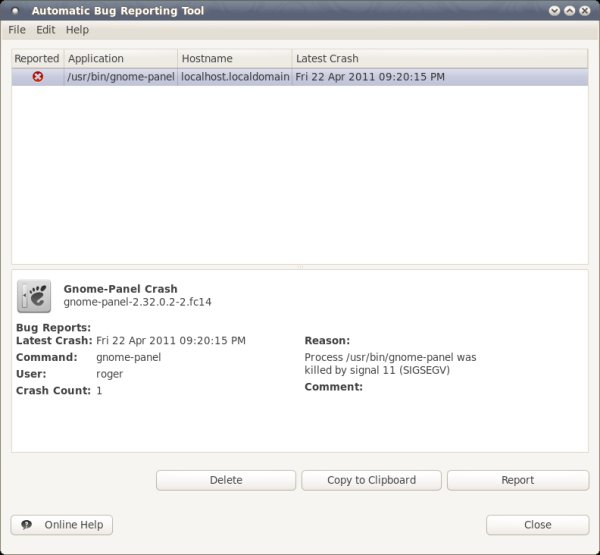Click the speech bubble icon on Online Help
This screenshot has height=555, width=600.
[26, 525]
